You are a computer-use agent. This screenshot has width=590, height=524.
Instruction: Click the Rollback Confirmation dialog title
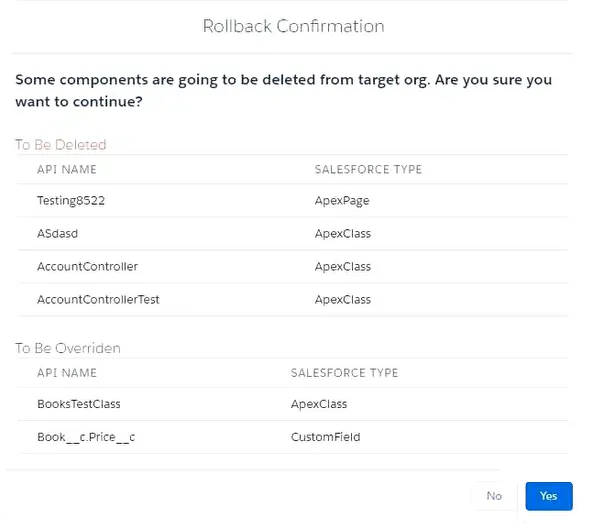point(293,26)
